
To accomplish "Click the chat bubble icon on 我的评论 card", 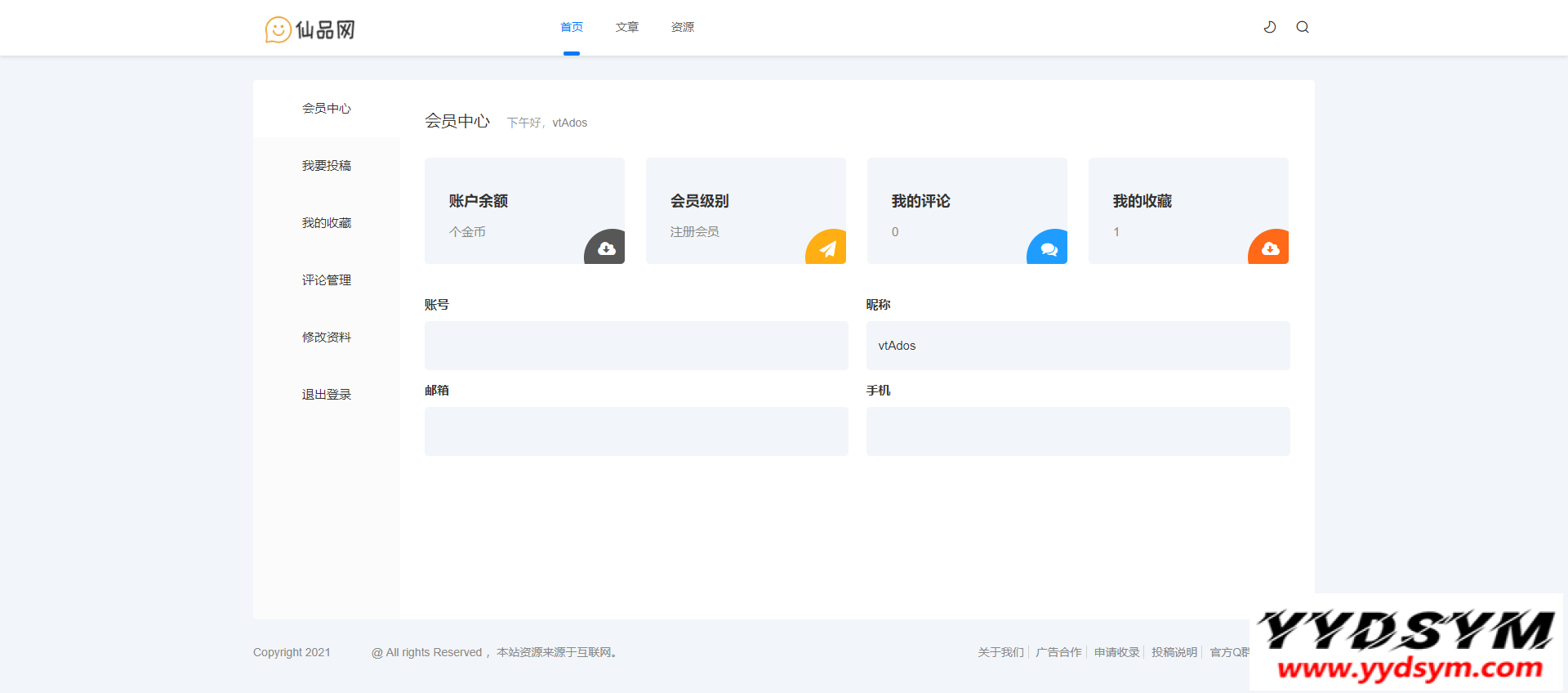I will click(1049, 248).
